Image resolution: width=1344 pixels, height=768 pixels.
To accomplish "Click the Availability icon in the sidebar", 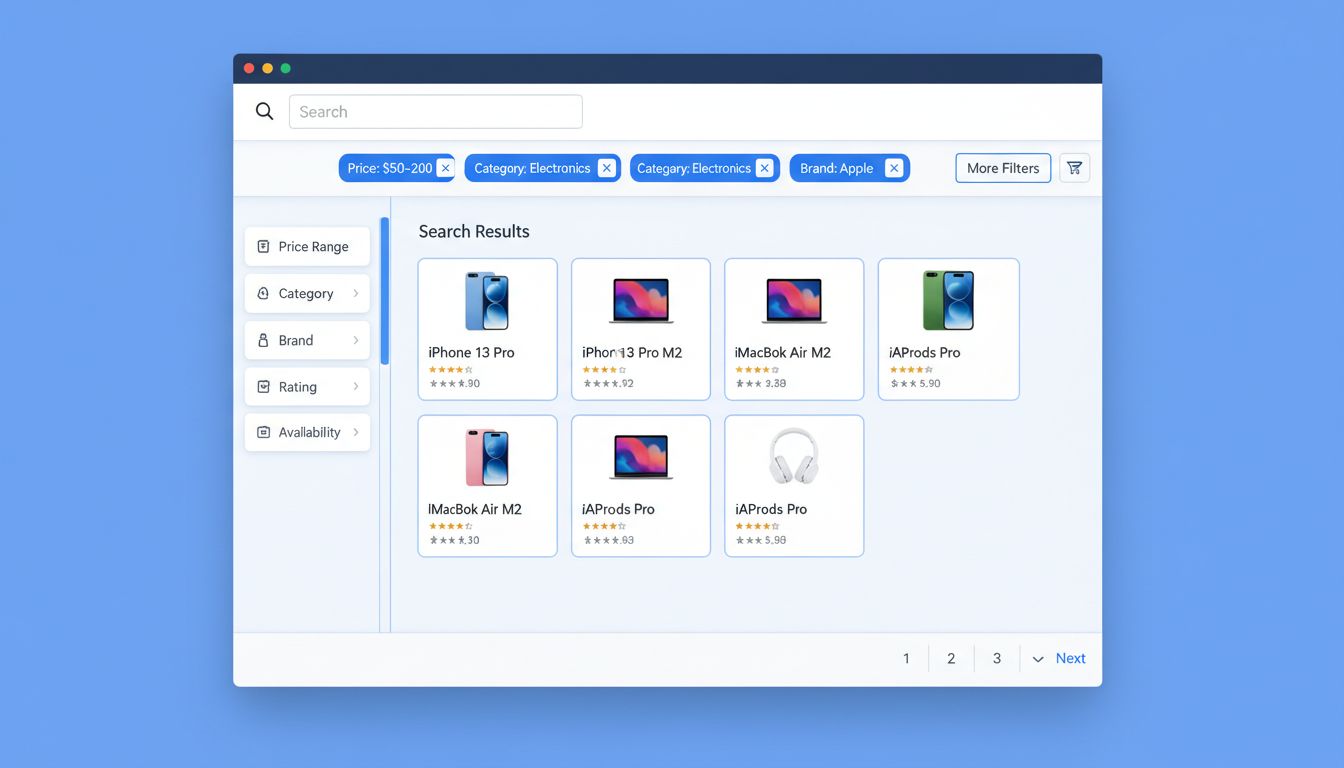I will (x=262, y=432).
